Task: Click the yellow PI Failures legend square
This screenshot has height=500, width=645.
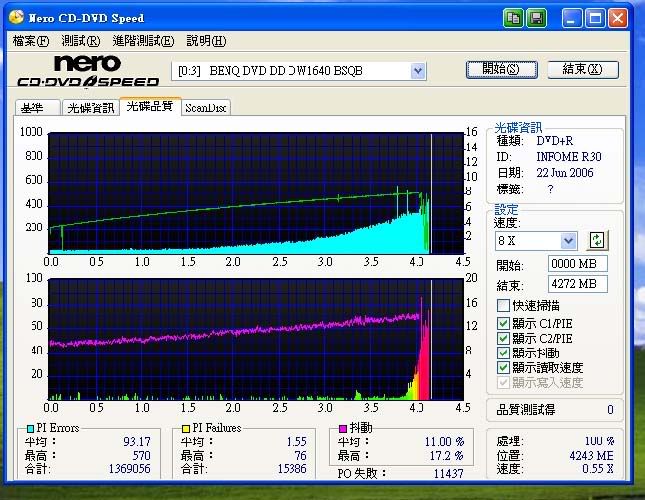Action: coord(186,429)
